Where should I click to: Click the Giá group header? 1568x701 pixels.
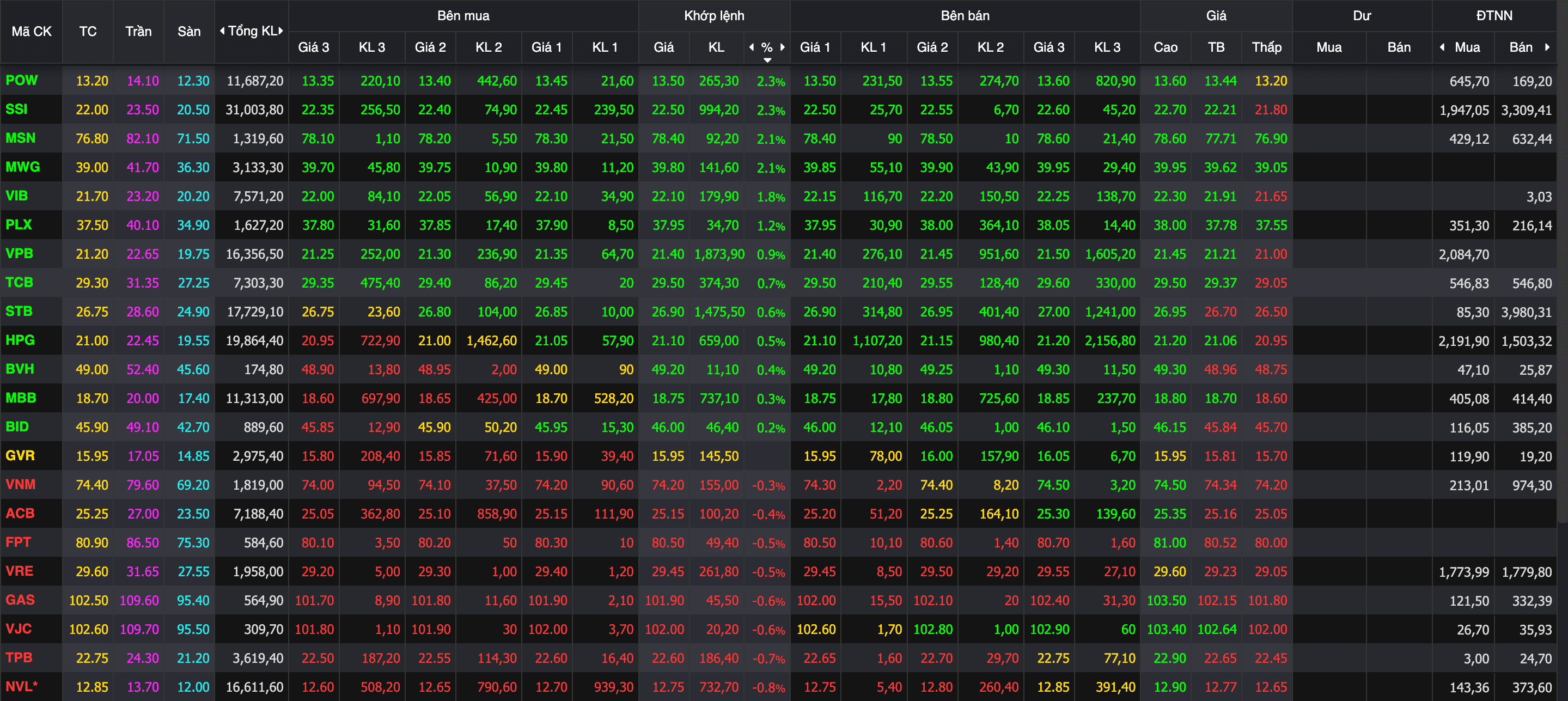pos(1216,16)
